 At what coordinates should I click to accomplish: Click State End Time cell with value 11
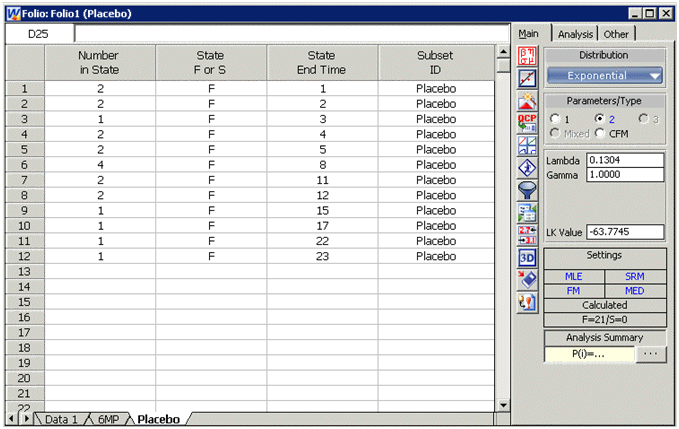pos(322,180)
